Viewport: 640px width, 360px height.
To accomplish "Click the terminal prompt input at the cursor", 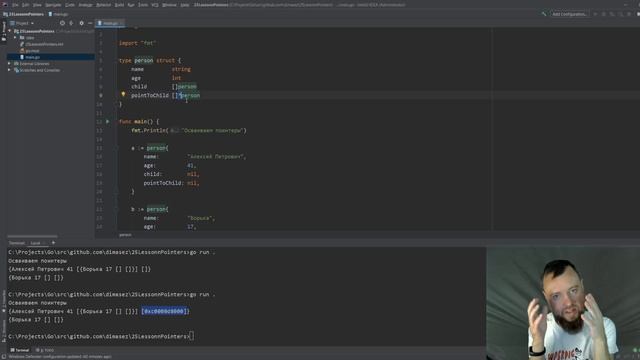I will tap(192, 336).
